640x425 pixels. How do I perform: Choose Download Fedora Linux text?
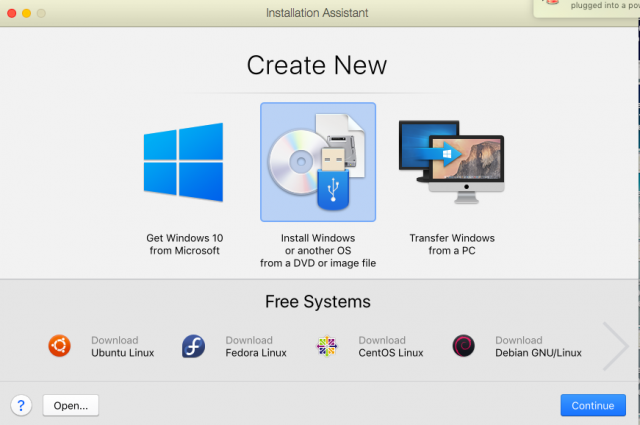[256, 346]
